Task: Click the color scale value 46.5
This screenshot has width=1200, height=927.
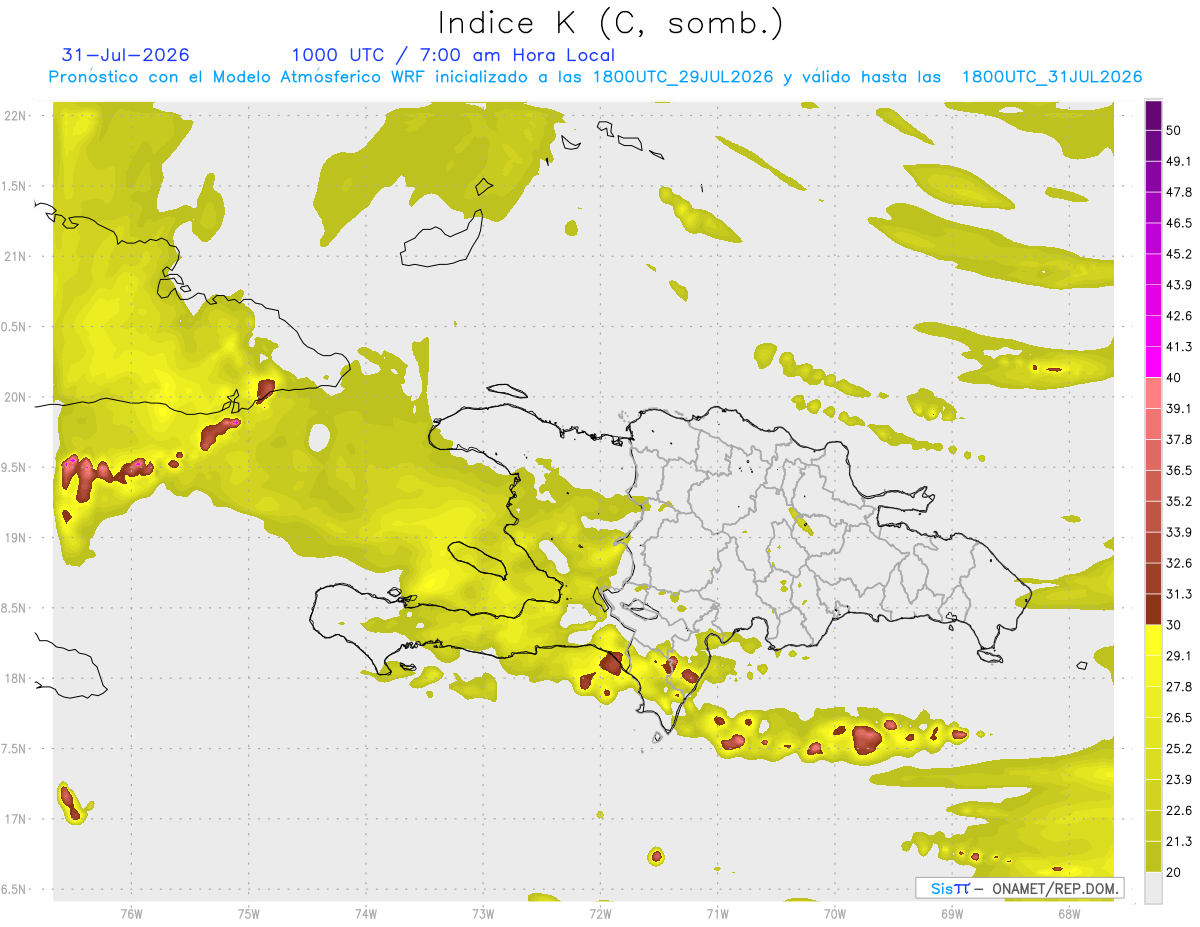Action: pos(1179,223)
